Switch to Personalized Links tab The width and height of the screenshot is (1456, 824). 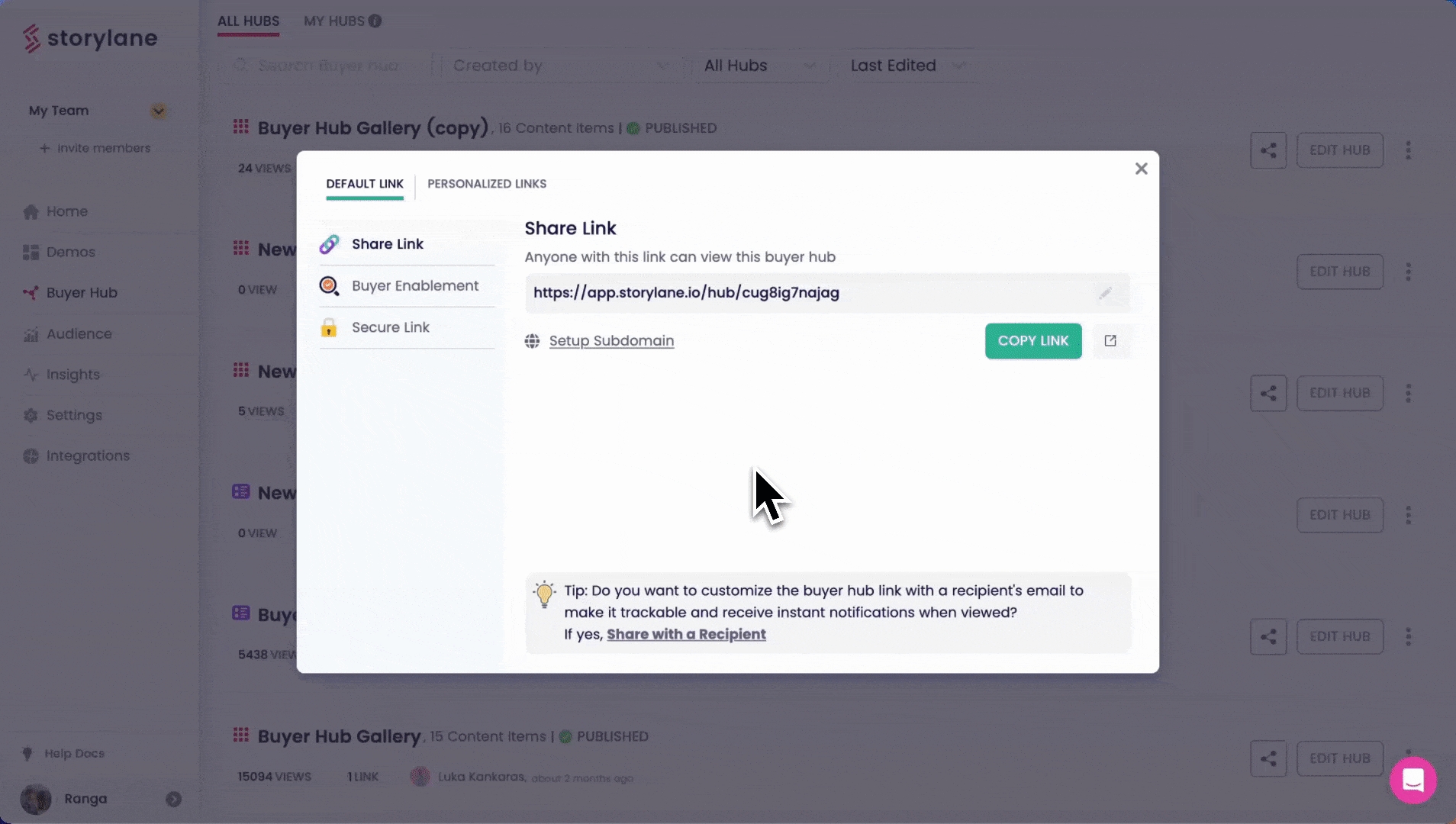point(486,184)
